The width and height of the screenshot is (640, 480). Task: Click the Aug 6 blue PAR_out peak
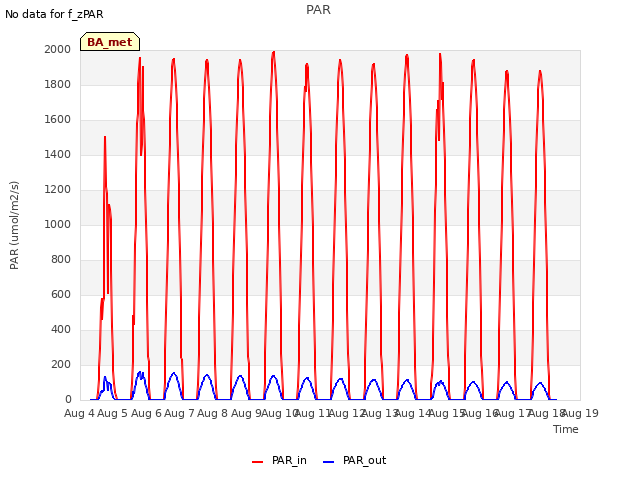tap(174, 373)
